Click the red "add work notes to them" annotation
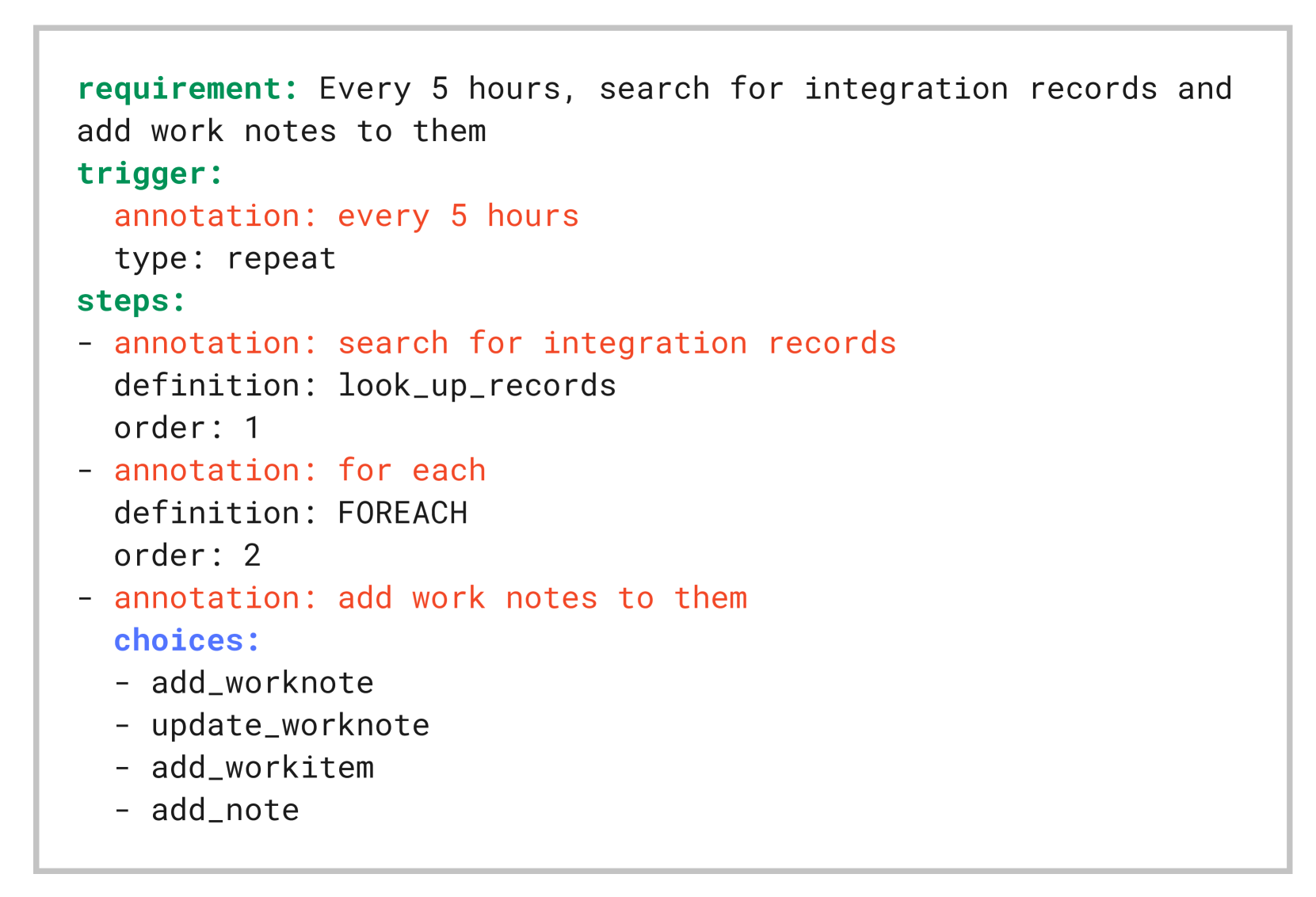The image size is (1316, 897). coord(542,598)
